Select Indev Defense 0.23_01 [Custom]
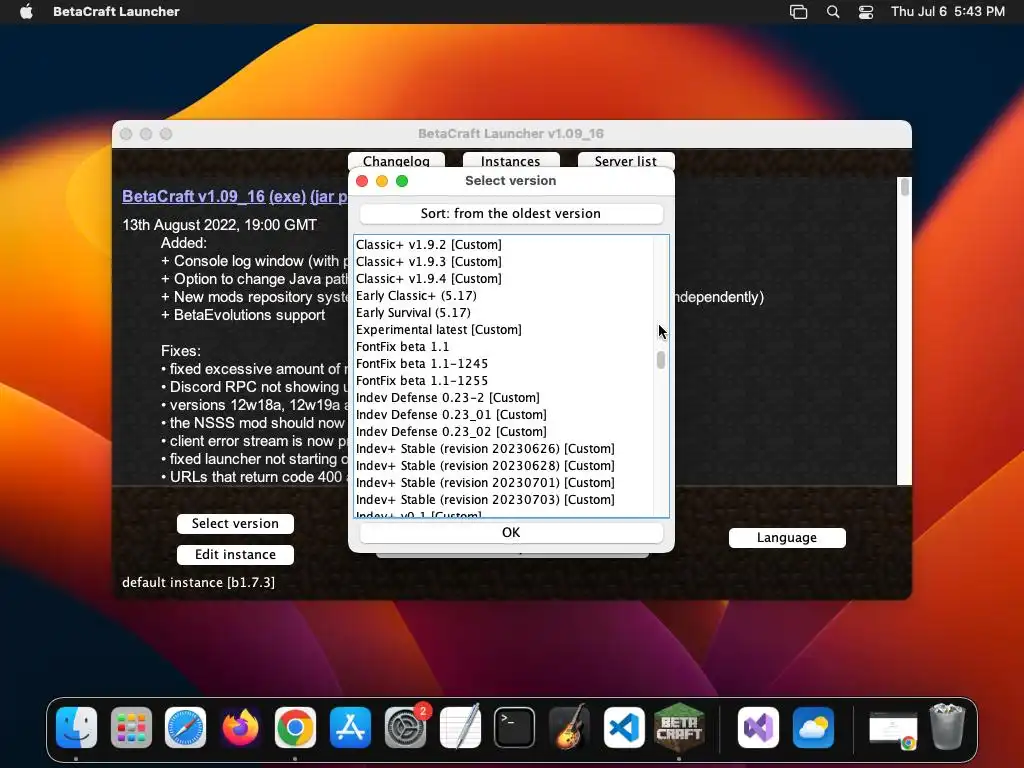This screenshot has height=768, width=1024. [x=504, y=414]
